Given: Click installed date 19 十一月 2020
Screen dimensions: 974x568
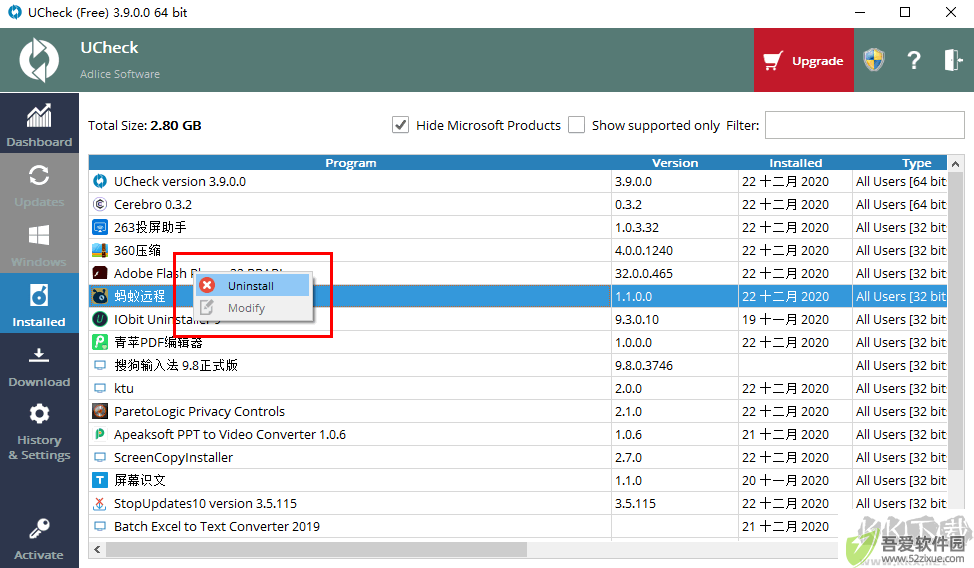Looking at the screenshot, I should [x=785, y=319].
